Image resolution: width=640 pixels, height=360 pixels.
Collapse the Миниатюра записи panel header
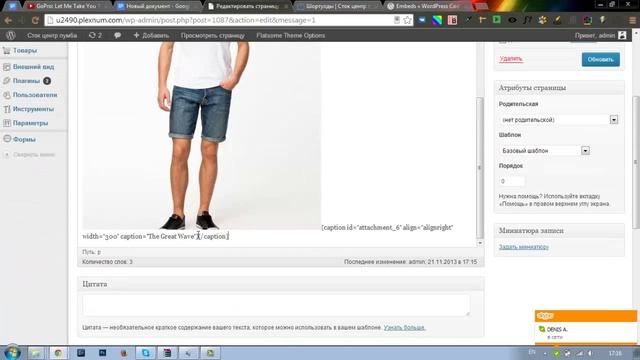click(x=559, y=231)
